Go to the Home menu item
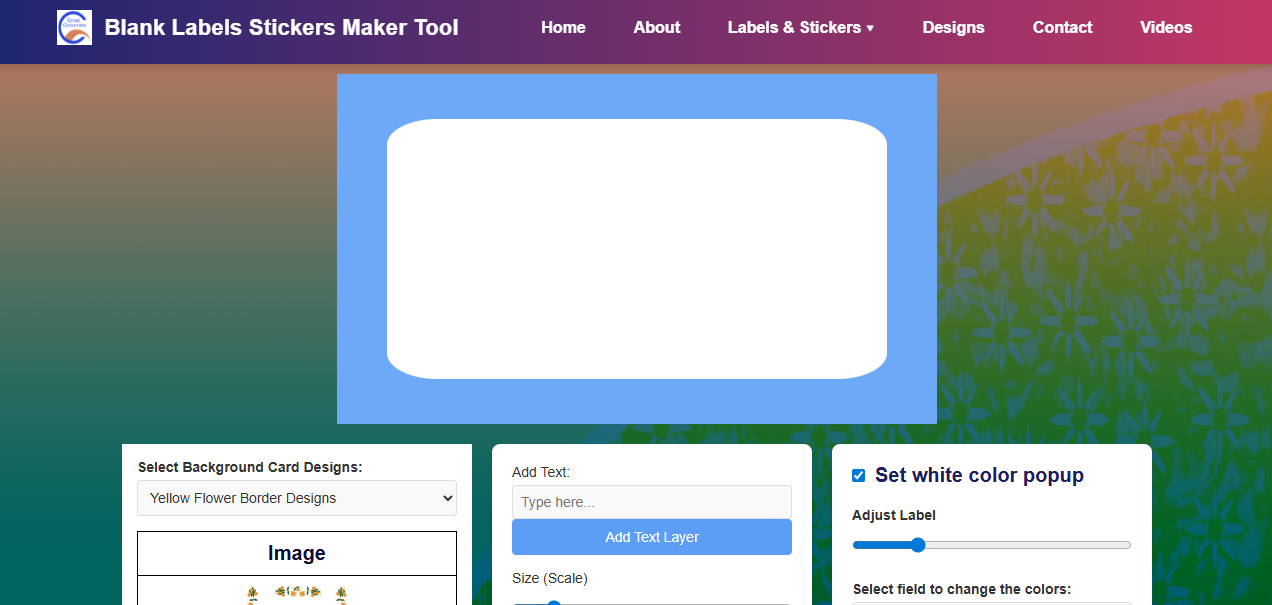 563,28
